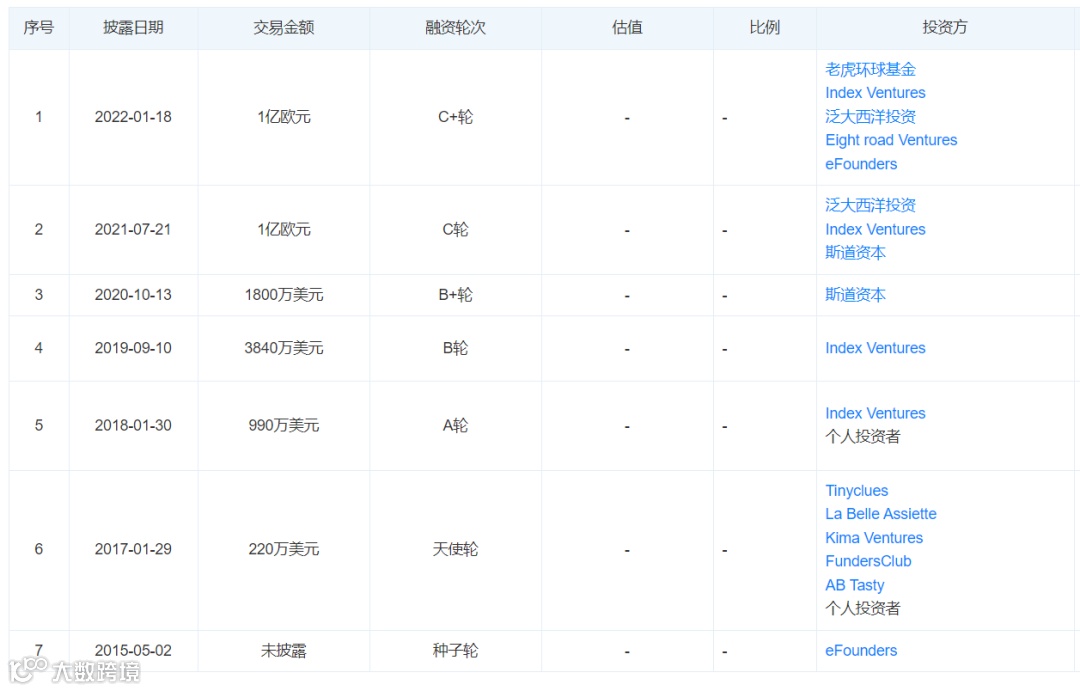Click the 投资方 column header

[944, 28]
